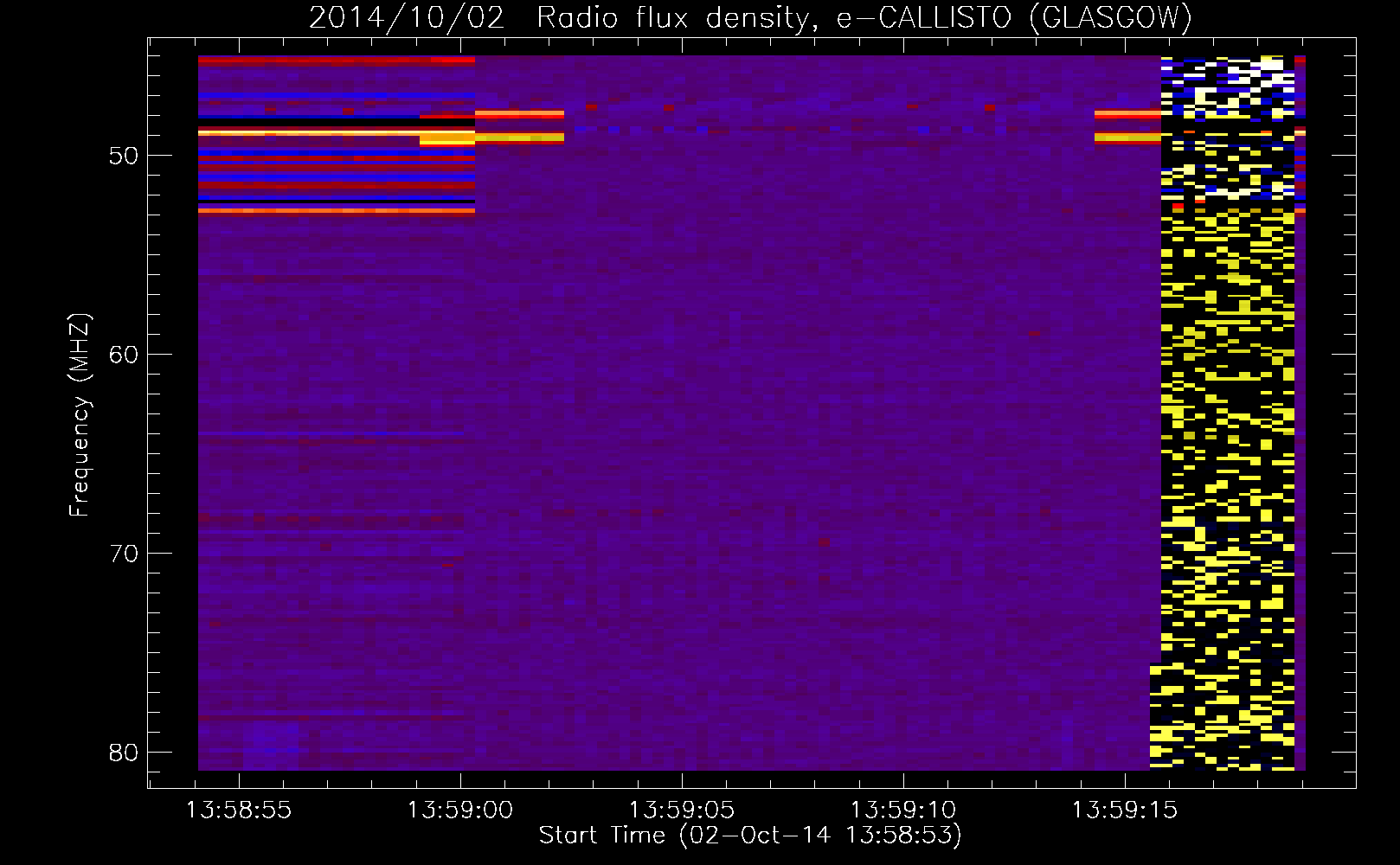1400x865 pixels.
Task: Click the date 2014/10/02 in the title
Action: point(407,18)
